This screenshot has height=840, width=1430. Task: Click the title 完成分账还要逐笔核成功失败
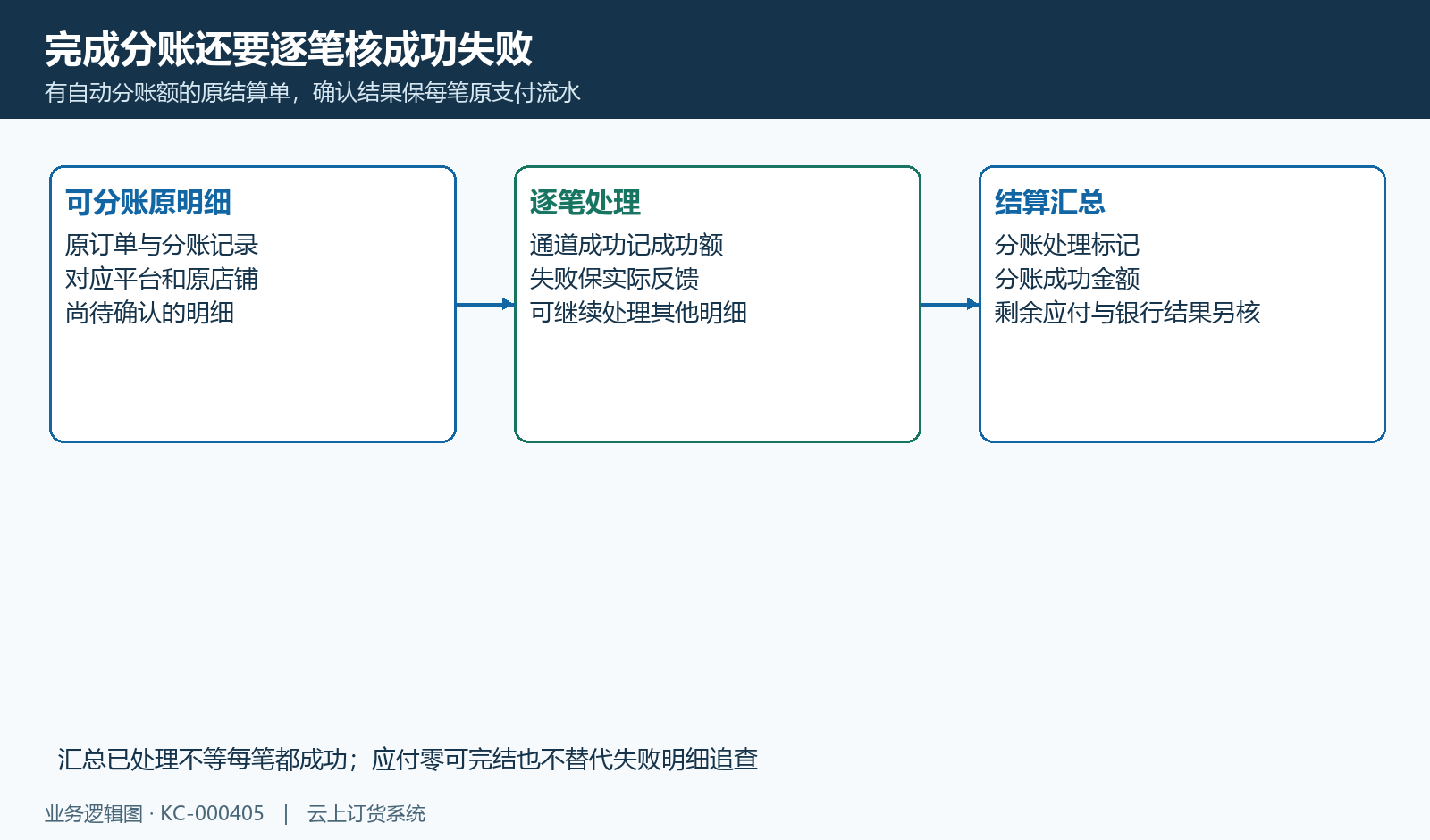289,49
